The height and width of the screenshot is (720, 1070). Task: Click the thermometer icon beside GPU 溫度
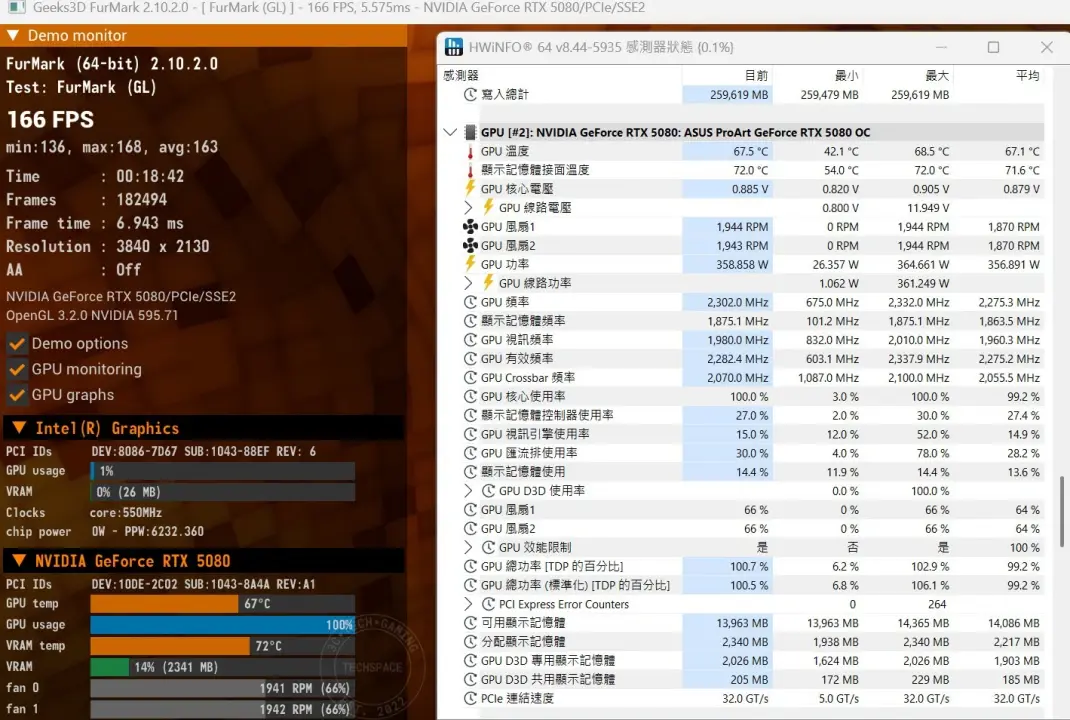pos(470,152)
